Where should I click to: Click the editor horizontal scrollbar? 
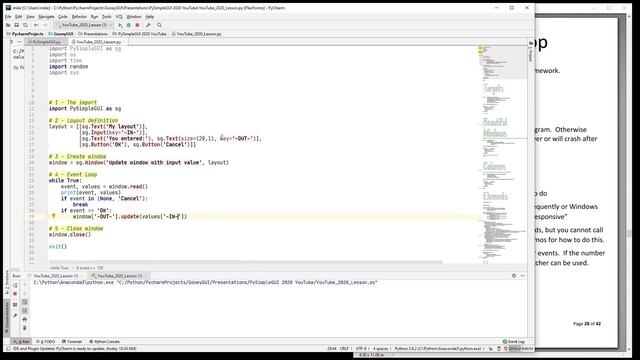[245, 262]
